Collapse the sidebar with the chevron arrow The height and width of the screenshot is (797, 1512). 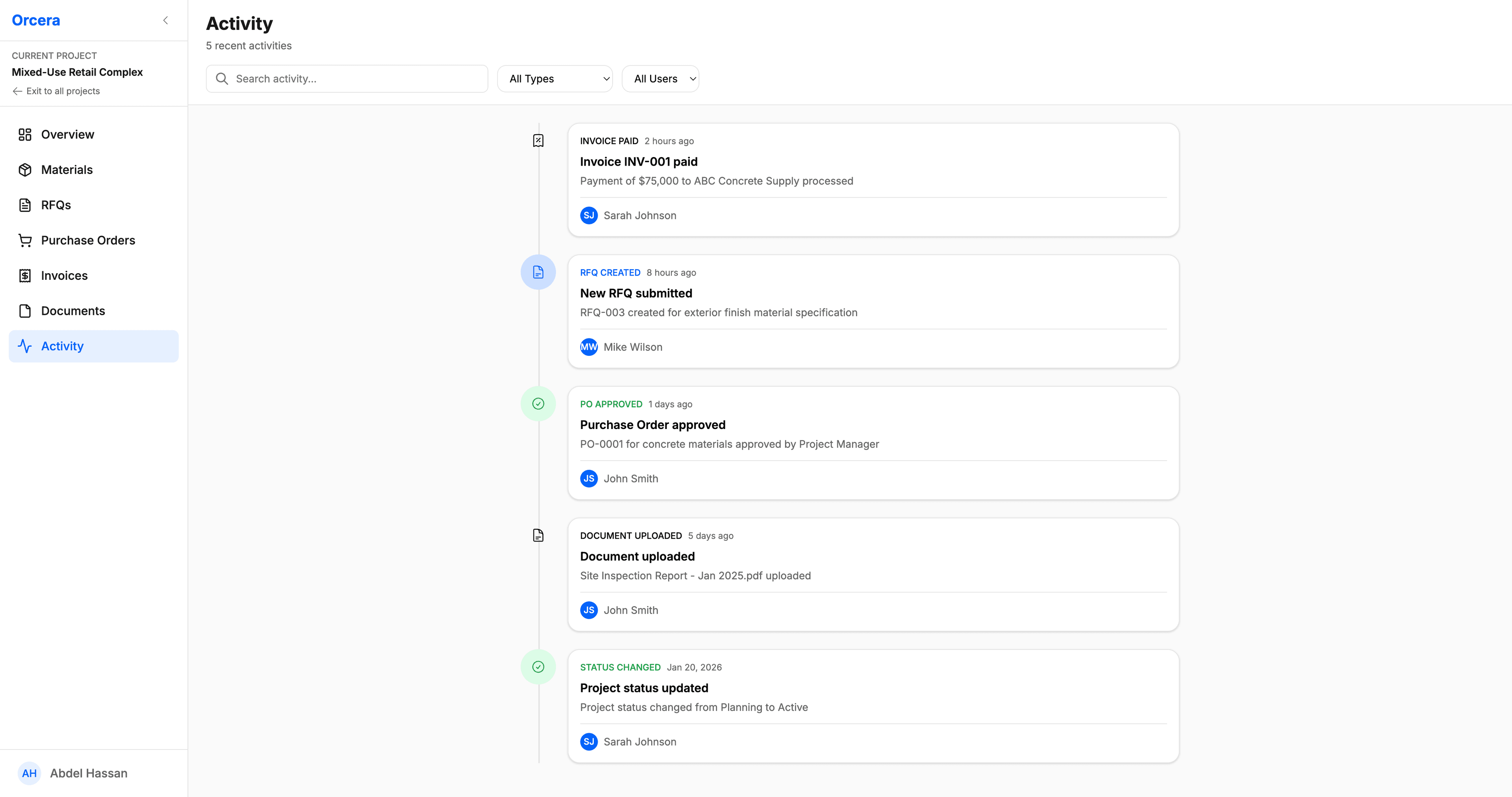pyautogui.click(x=165, y=20)
